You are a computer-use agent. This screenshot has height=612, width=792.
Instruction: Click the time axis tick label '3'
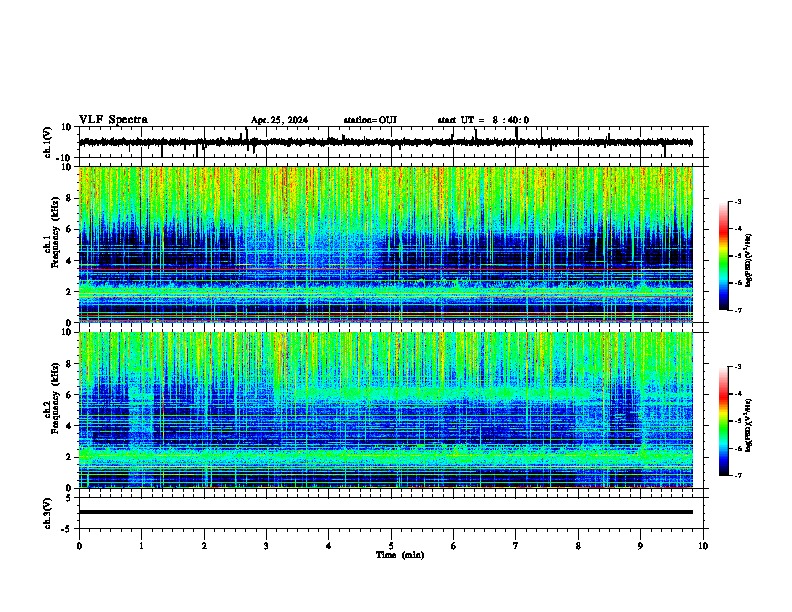(266, 546)
